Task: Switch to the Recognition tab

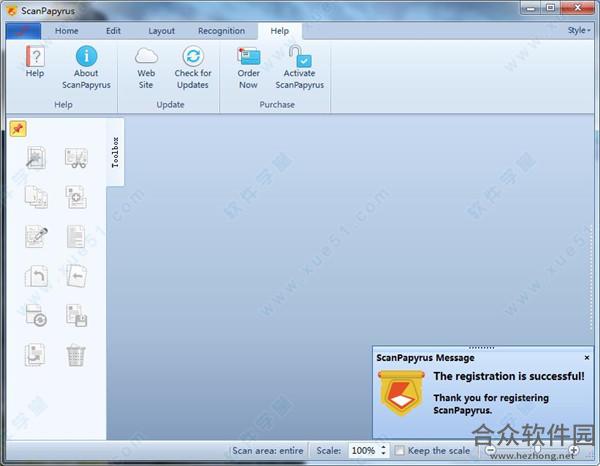Action: click(221, 31)
